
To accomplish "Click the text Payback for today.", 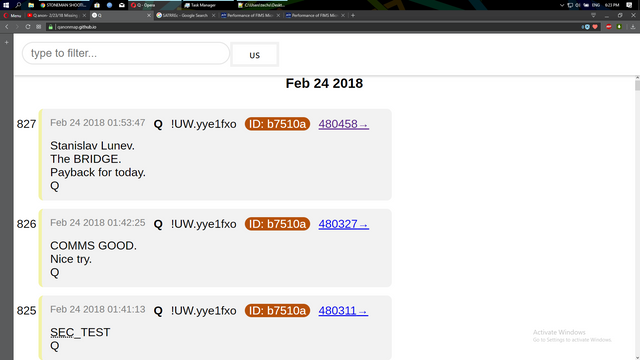I will (98, 173).
